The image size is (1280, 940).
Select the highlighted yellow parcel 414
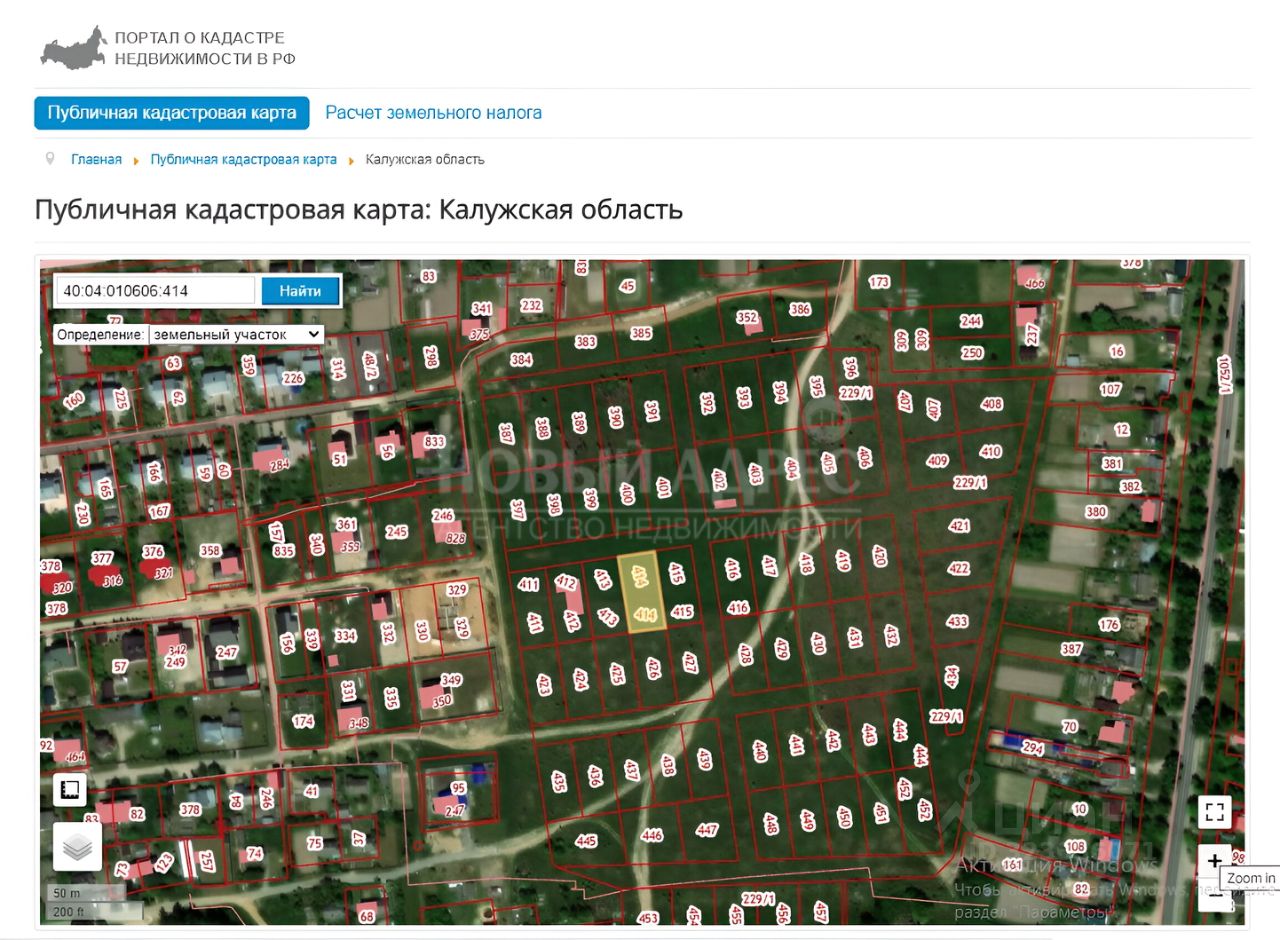643,592
